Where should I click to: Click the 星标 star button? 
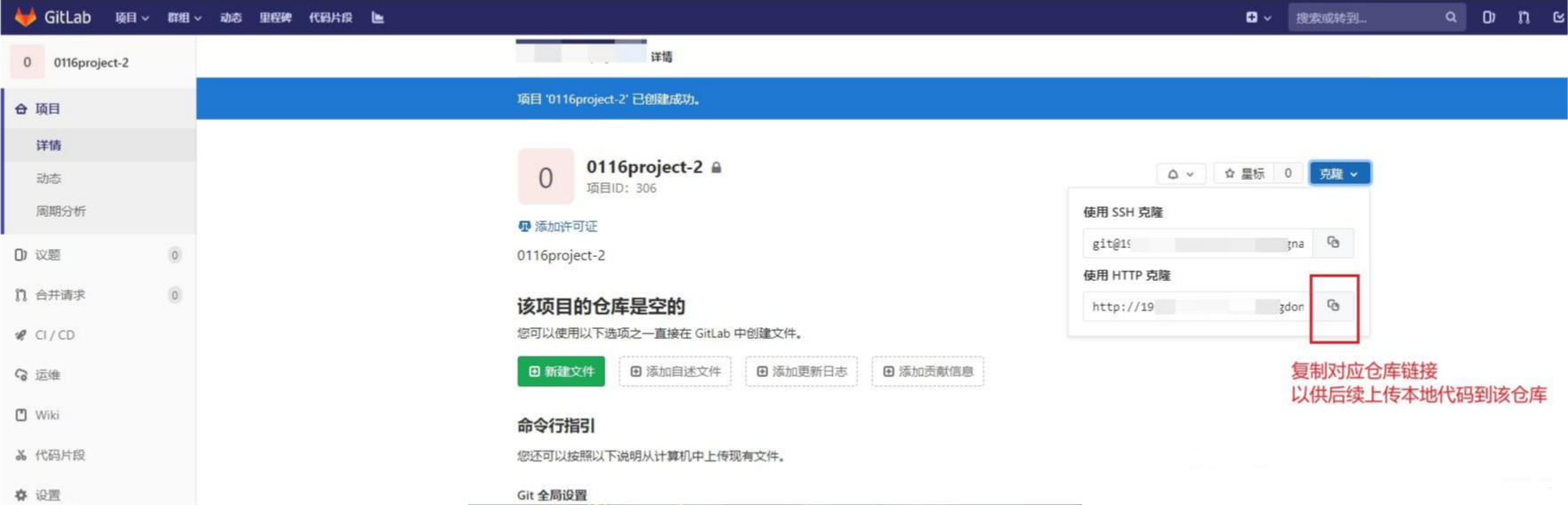[1244, 173]
